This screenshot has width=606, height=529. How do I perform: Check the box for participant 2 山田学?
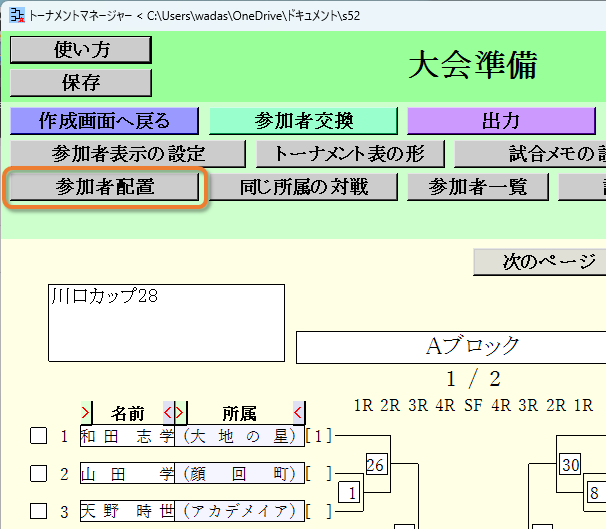[x=39, y=473]
